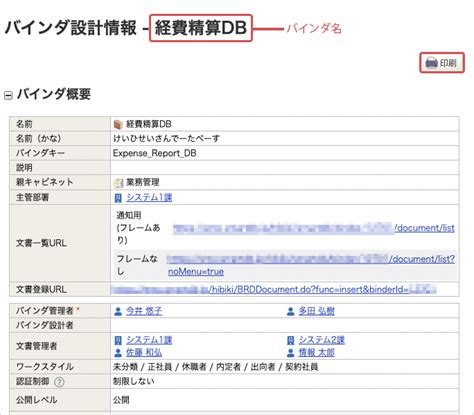Click the 制限しない value in 認証制御 row

(134, 381)
